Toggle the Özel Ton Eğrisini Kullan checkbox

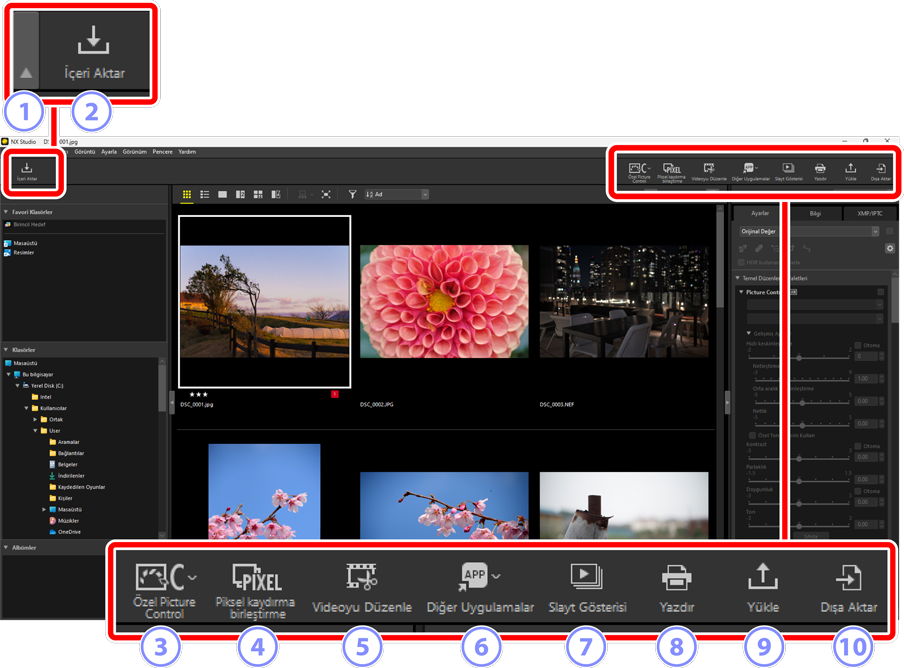pos(752,436)
